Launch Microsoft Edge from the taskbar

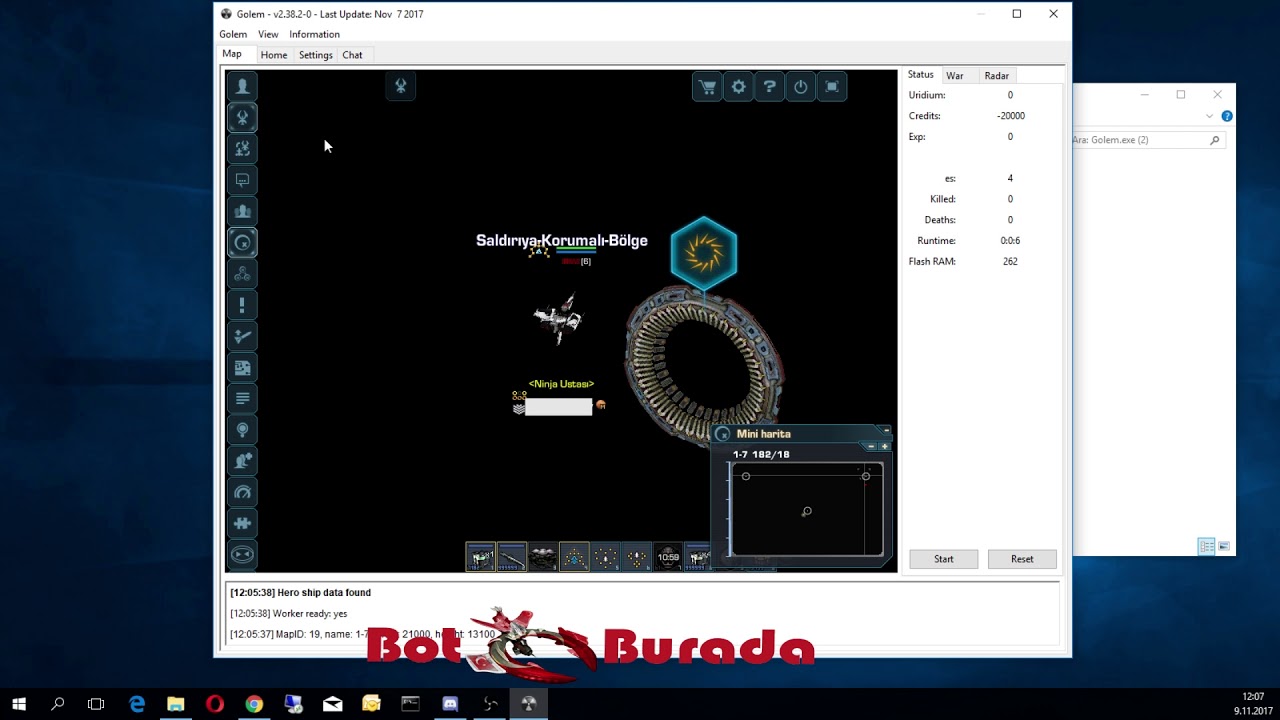(x=137, y=704)
